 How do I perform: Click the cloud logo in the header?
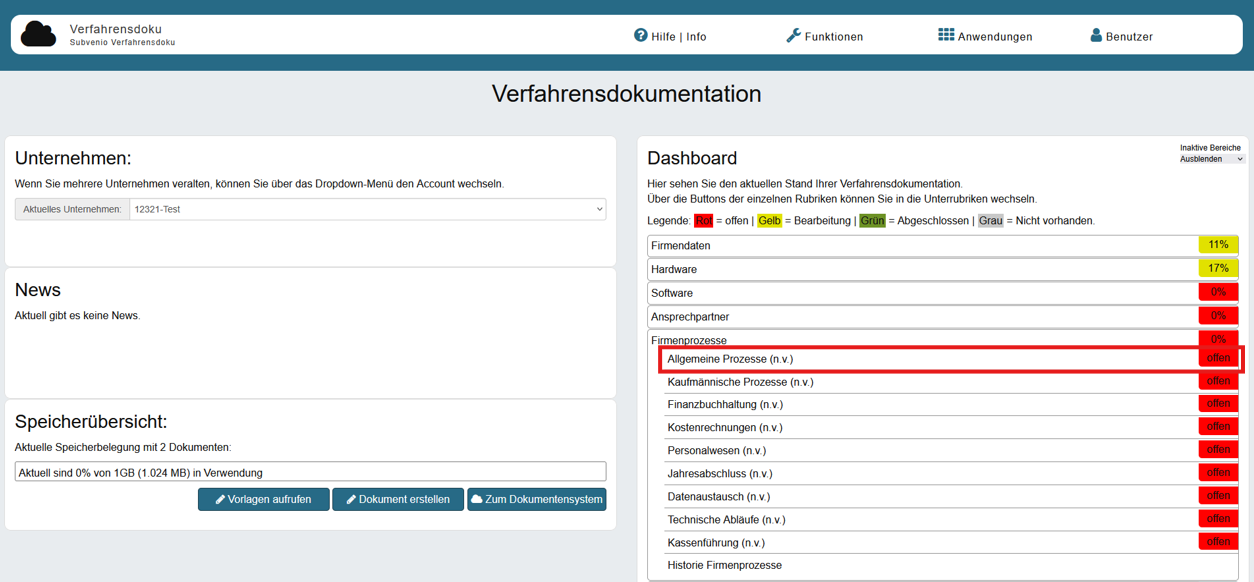(x=38, y=34)
